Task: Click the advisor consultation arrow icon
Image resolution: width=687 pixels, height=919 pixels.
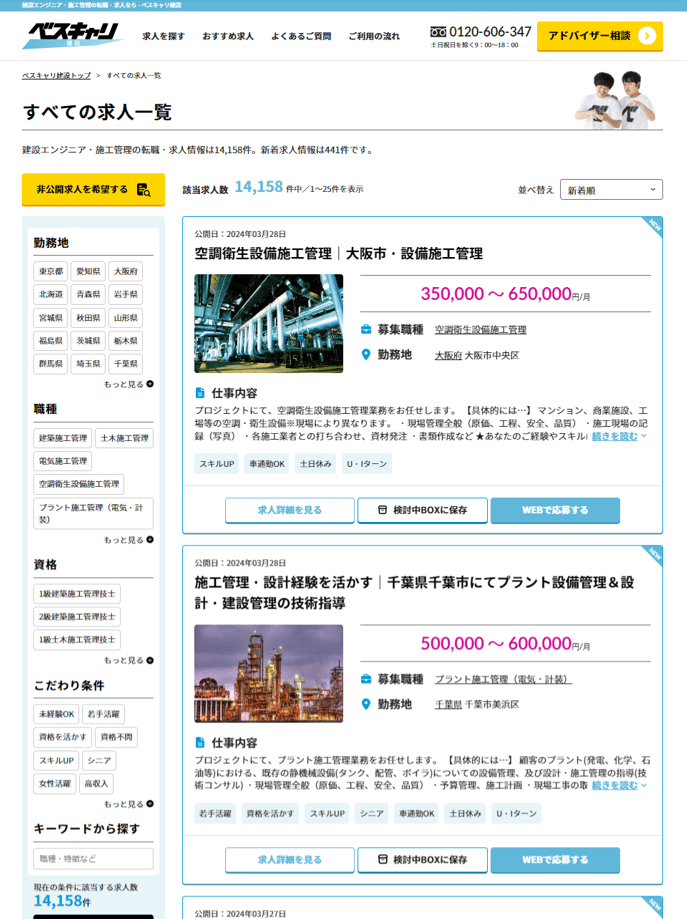Action: pyautogui.click(x=647, y=36)
